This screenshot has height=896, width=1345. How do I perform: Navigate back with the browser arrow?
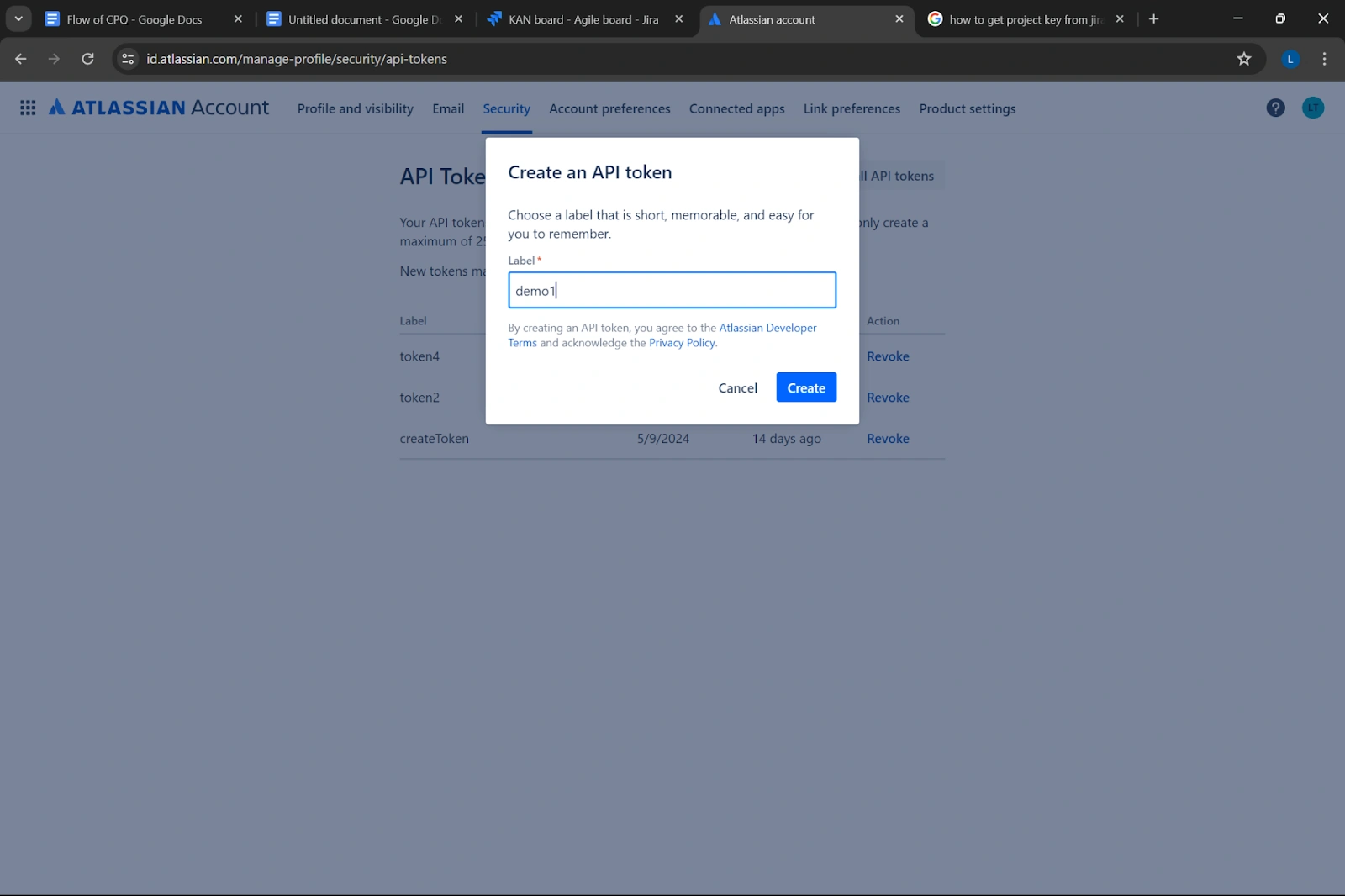[x=20, y=59]
